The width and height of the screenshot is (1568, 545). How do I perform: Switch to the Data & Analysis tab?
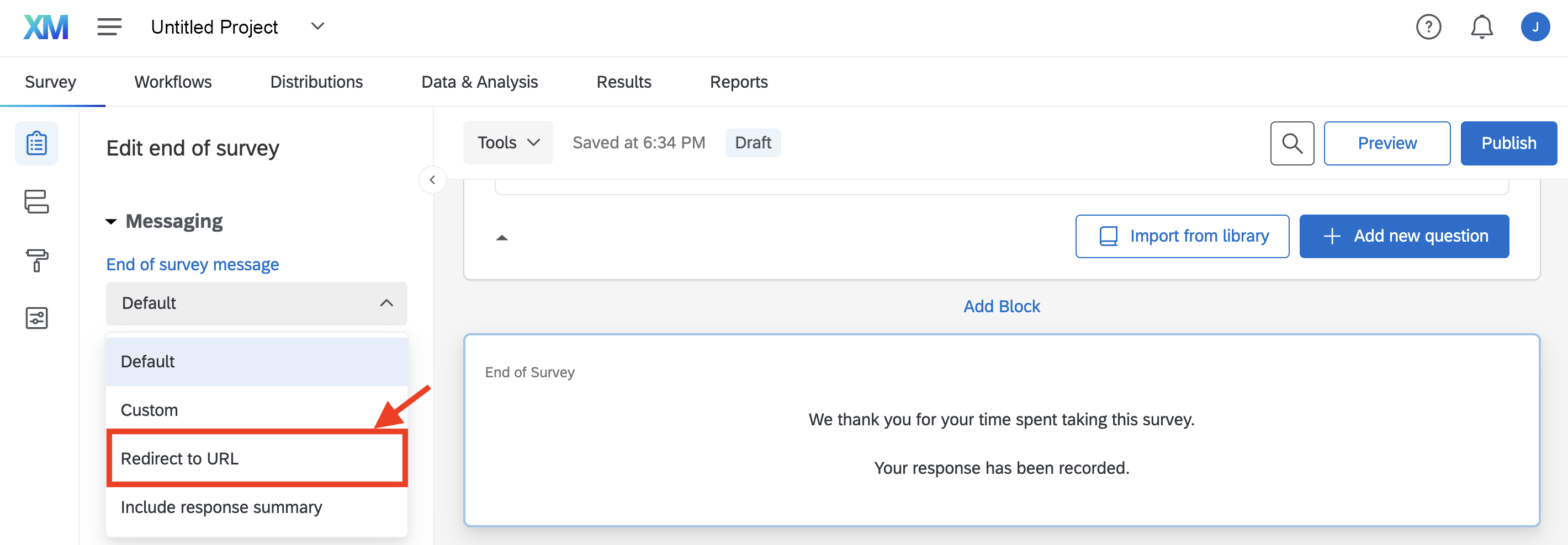(x=480, y=82)
